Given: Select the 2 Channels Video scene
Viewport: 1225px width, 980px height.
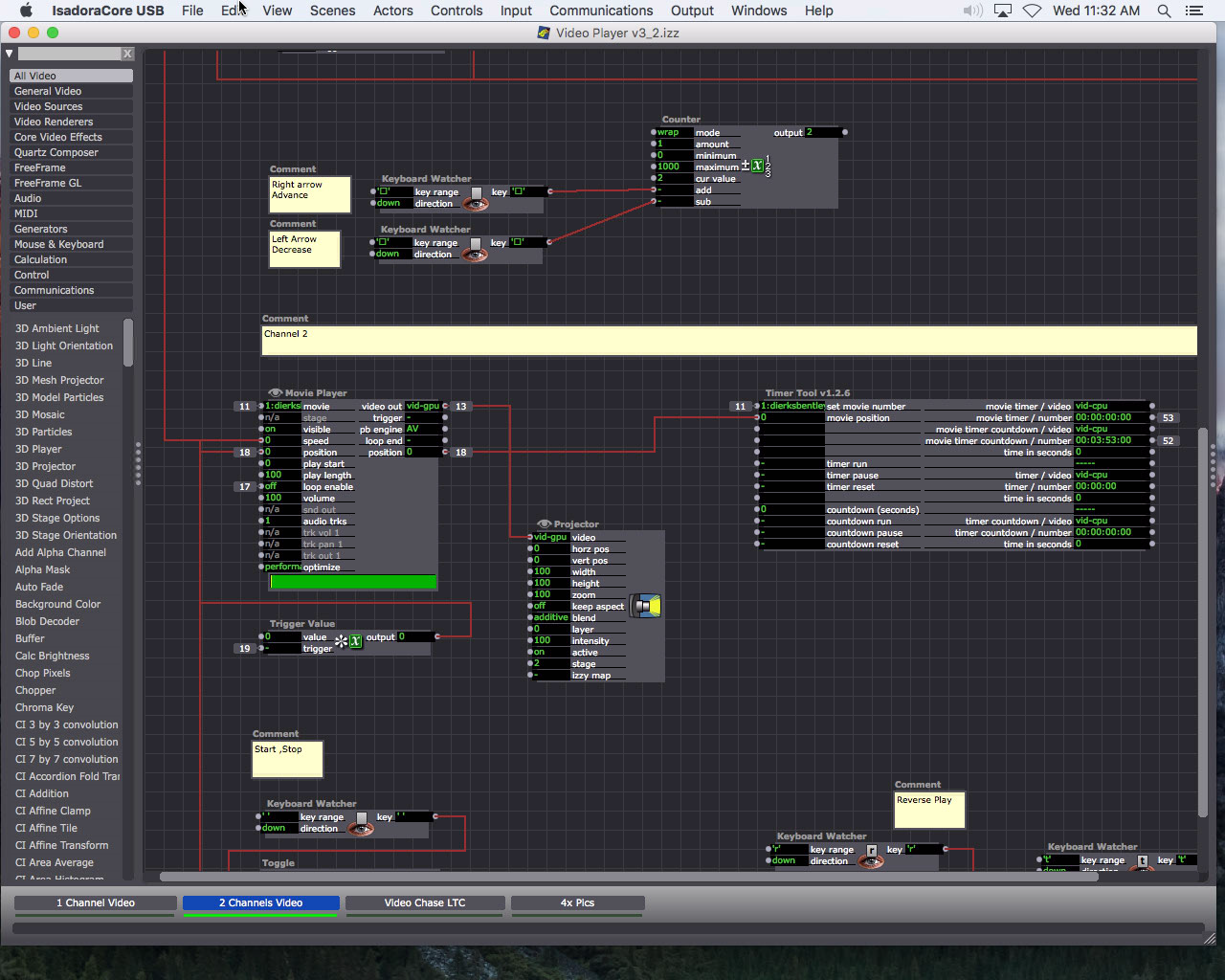Looking at the screenshot, I should (x=261, y=902).
